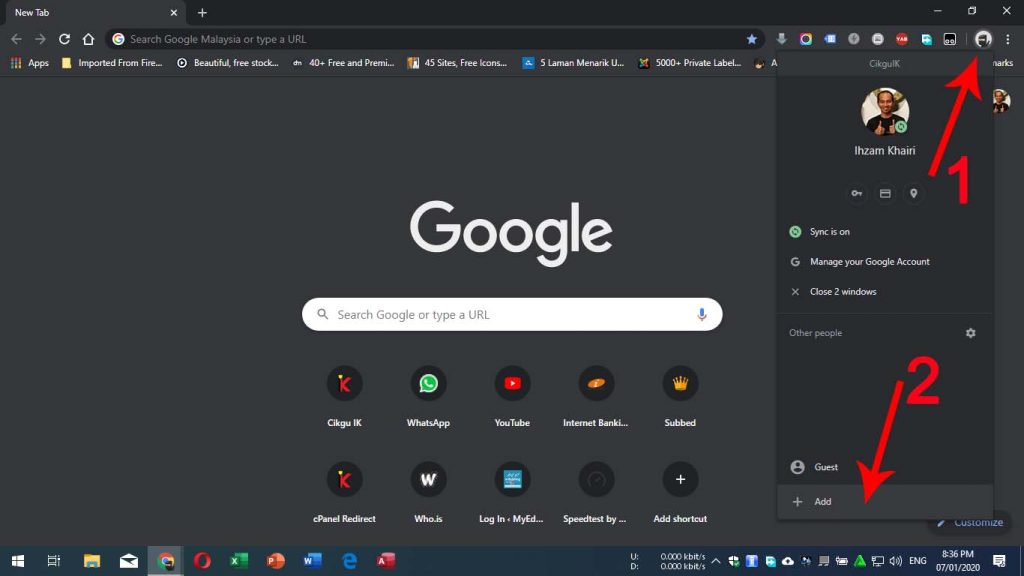Open the Windows Start menu

(x=18, y=560)
